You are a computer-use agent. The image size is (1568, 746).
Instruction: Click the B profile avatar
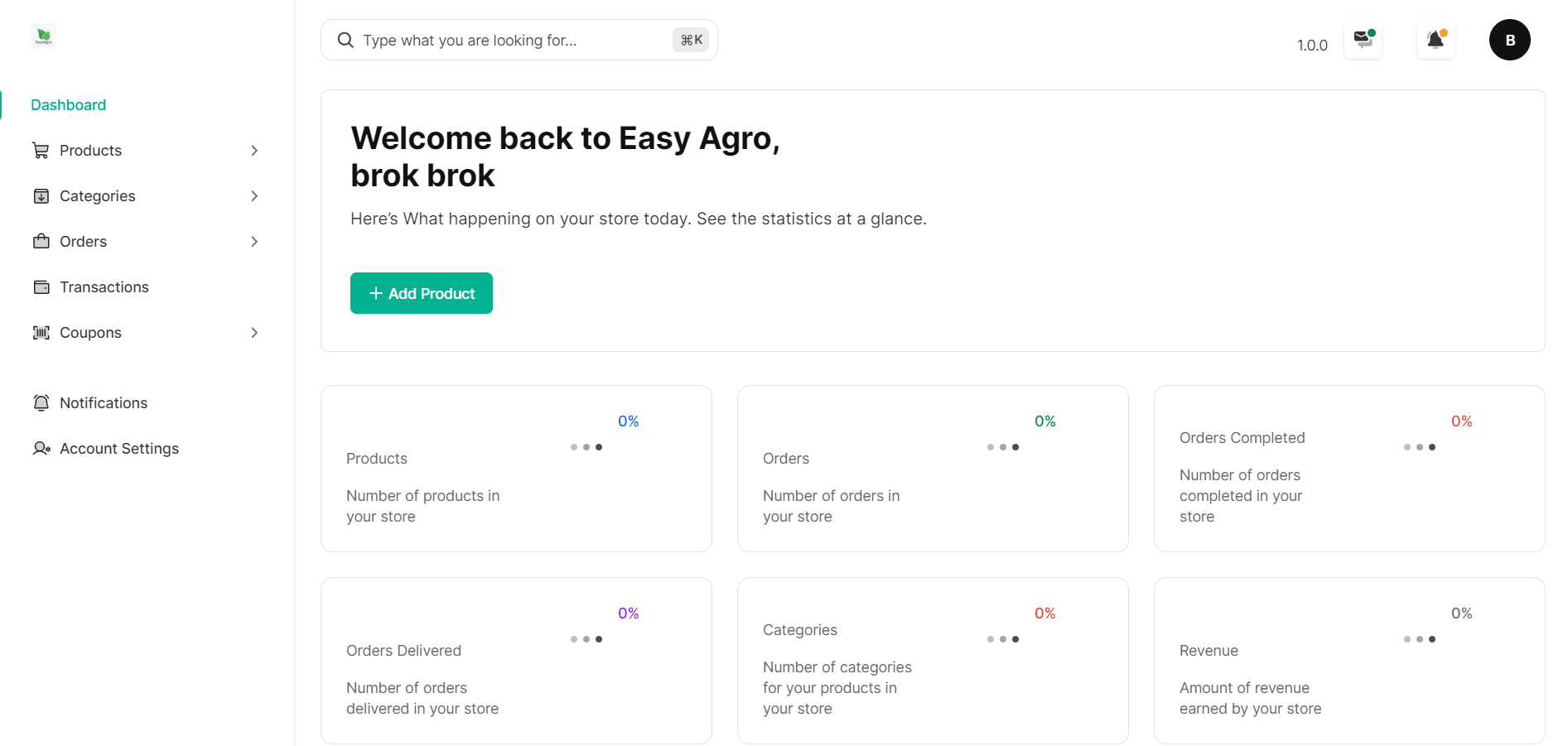[1509, 40]
